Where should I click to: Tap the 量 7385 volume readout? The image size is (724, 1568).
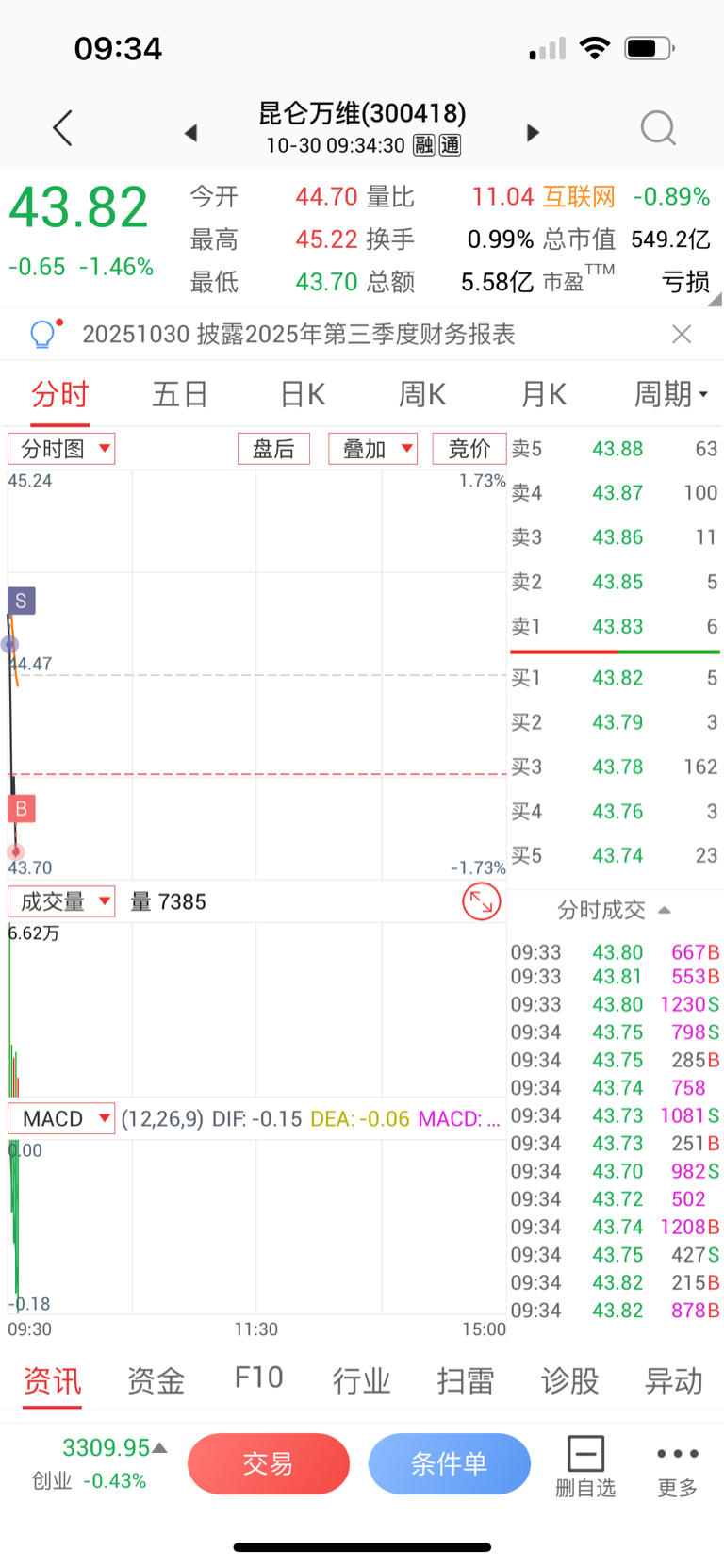(x=168, y=902)
